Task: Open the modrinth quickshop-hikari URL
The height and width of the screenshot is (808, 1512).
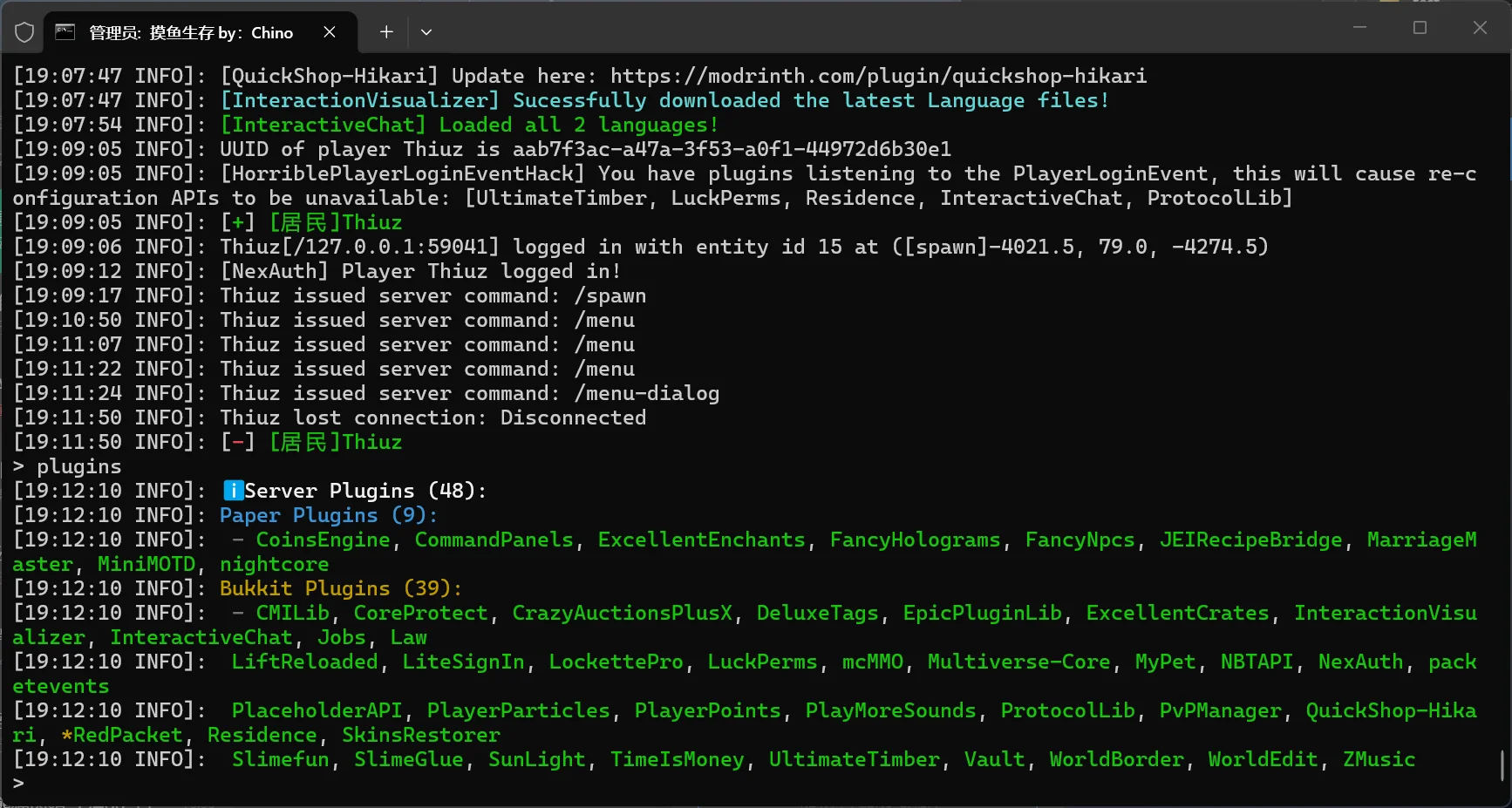Action: pyautogui.click(x=878, y=76)
